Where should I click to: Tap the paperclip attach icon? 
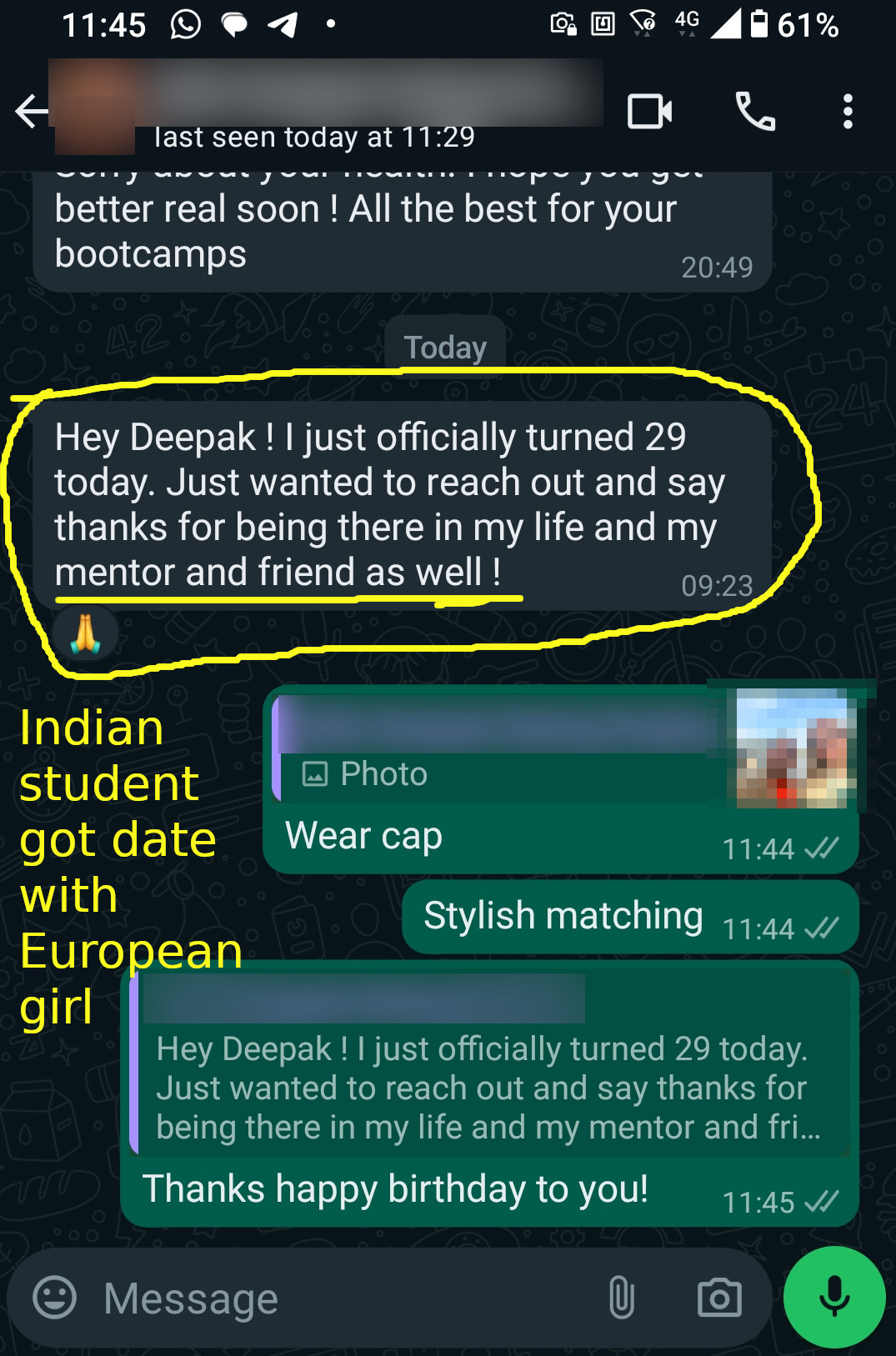(x=622, y=1298)
